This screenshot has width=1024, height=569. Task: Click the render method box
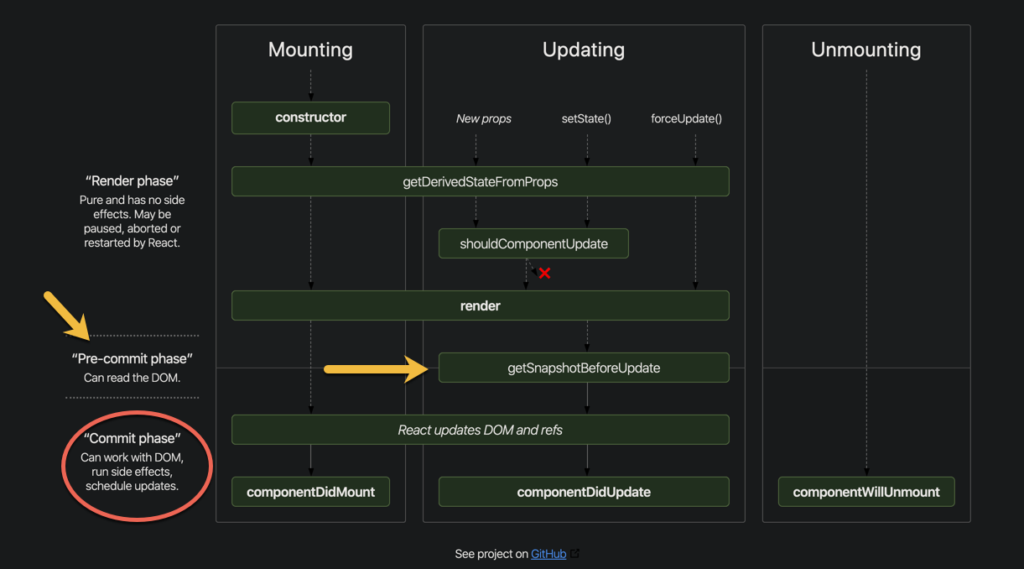coord(480,306)
